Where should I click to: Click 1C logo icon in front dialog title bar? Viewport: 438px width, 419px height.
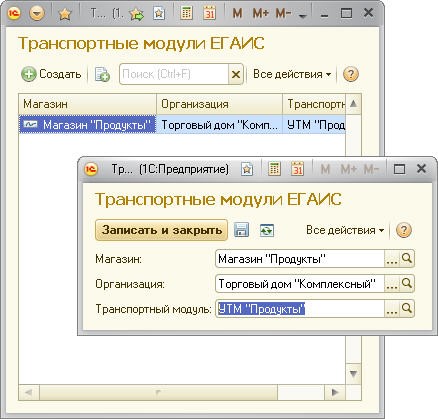[x=92, y=169]
